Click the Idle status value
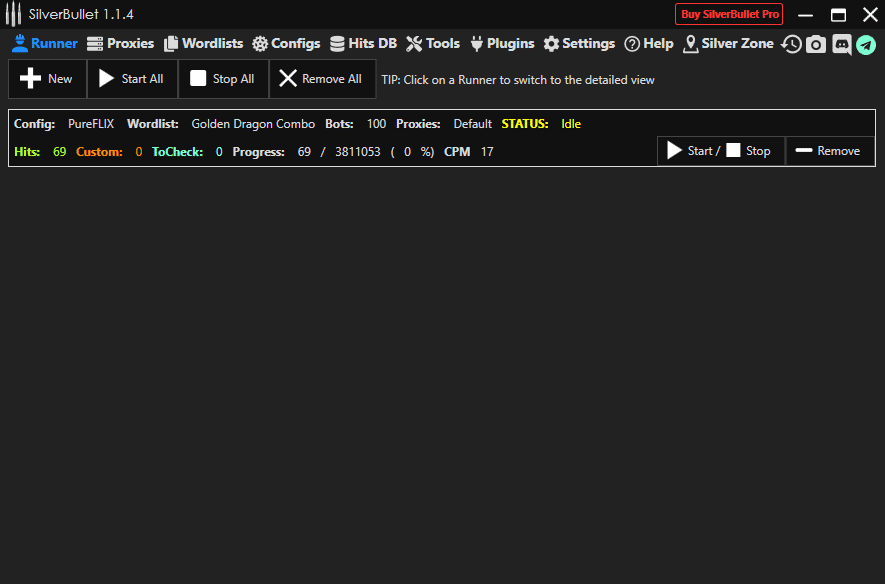 pos(571,124)
